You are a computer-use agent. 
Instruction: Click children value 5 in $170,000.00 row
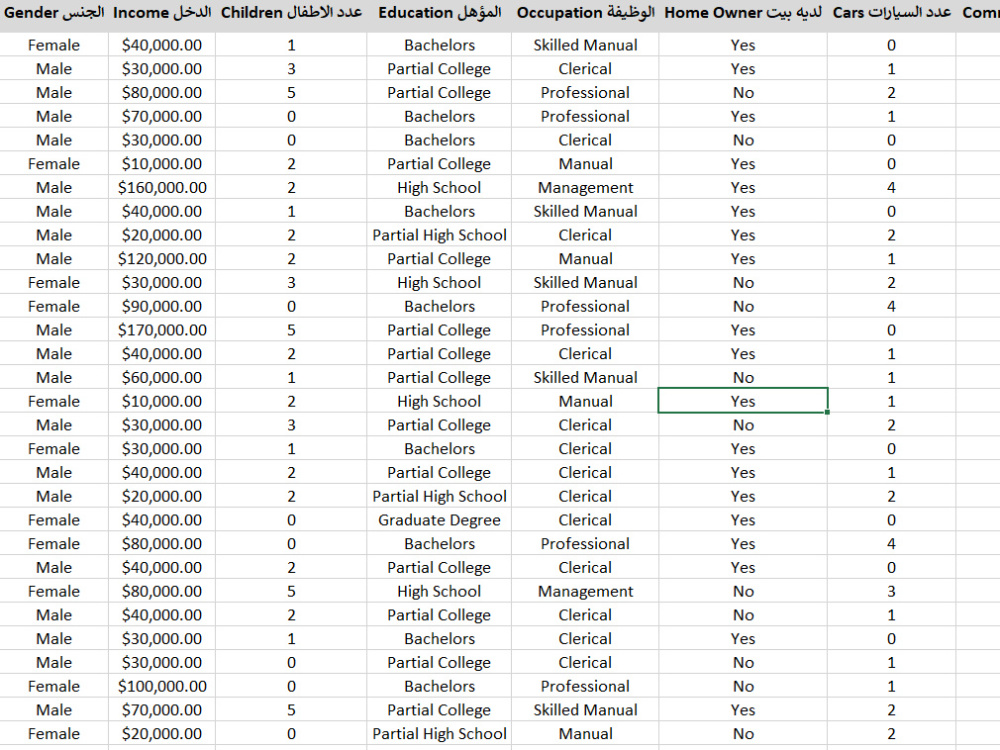pos(291,330)
